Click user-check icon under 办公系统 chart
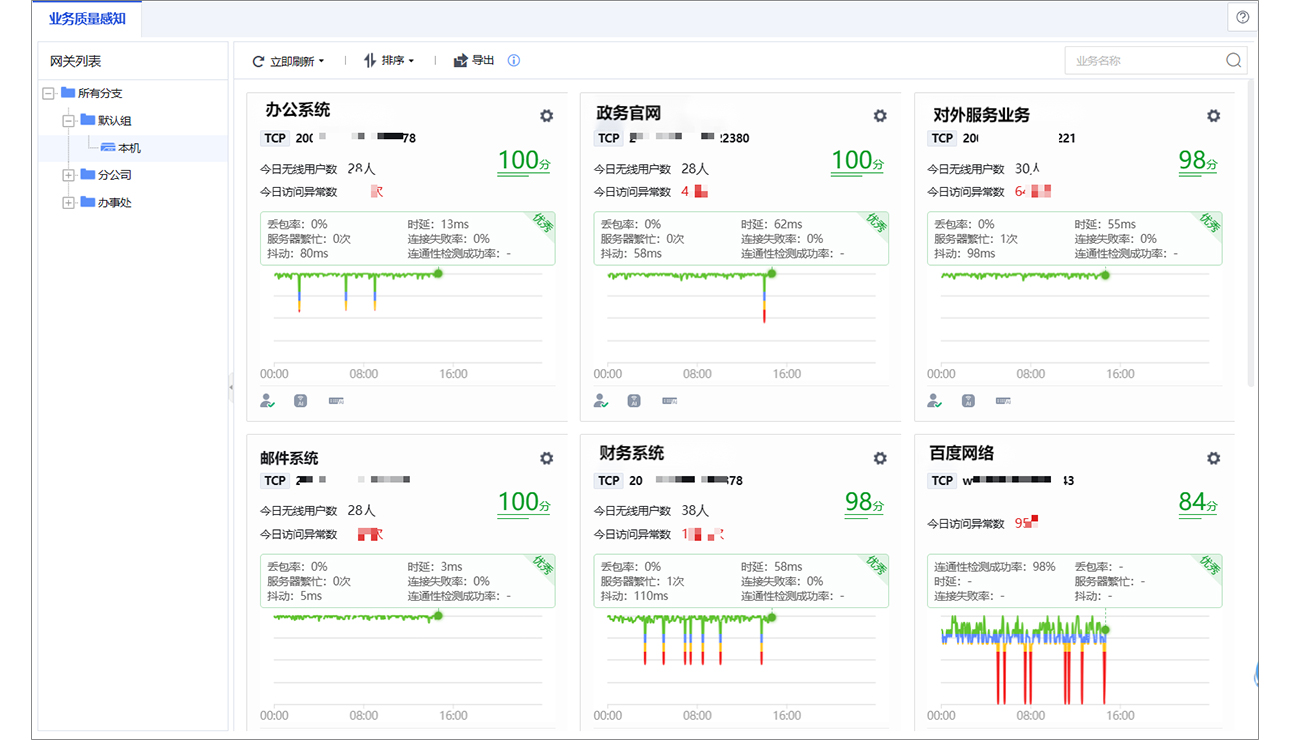Viewport: 1290px width, 740px height. [267, 401]
